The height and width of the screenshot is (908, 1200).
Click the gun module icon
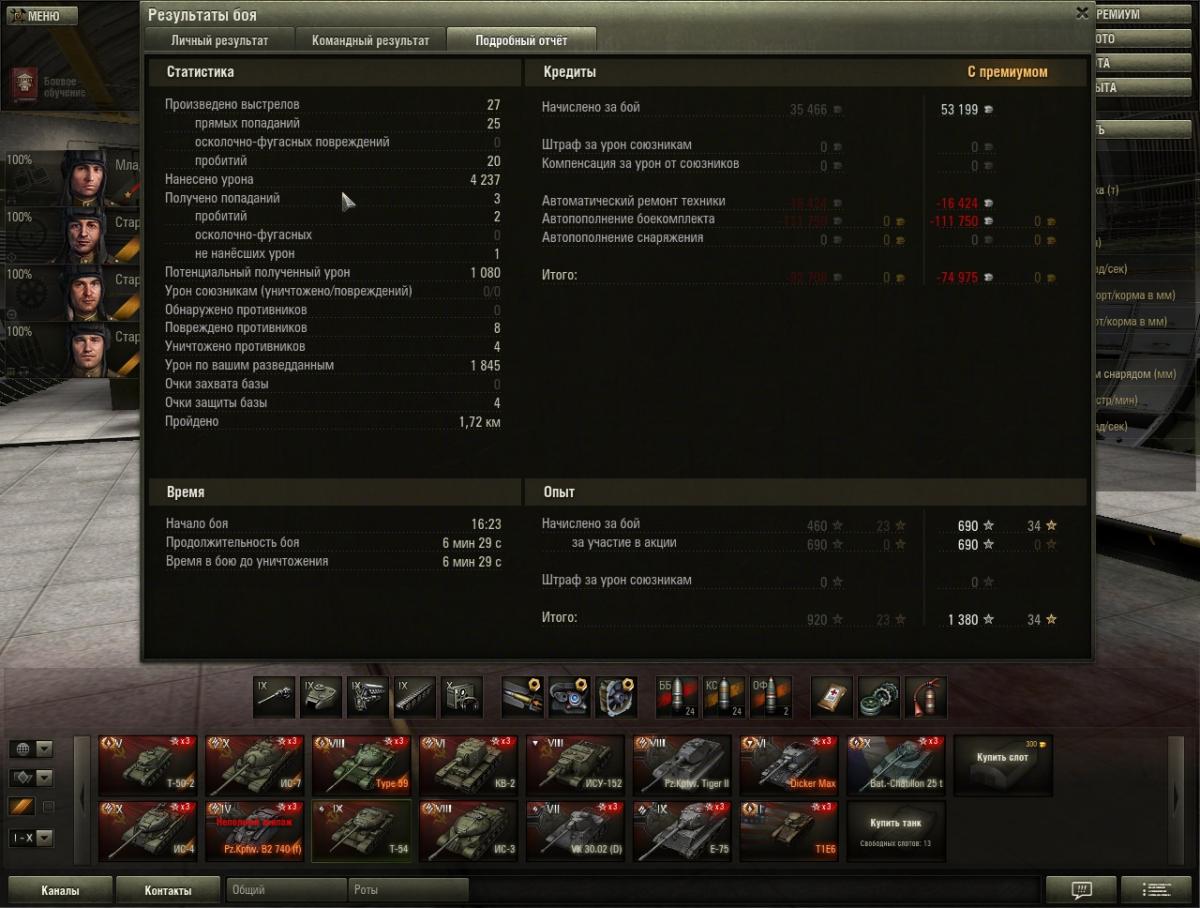[274, 697]
